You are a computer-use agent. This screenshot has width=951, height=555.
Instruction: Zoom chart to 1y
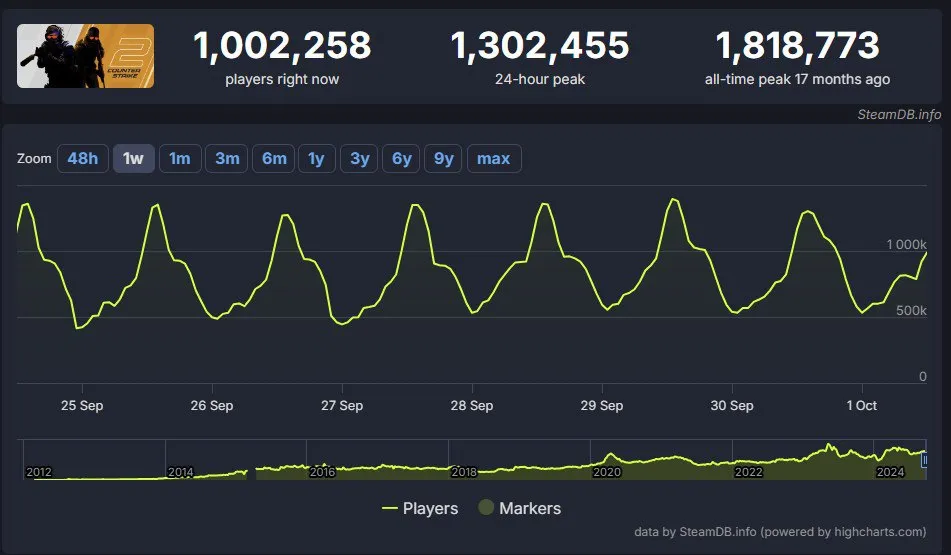click(x=317, y=159)
